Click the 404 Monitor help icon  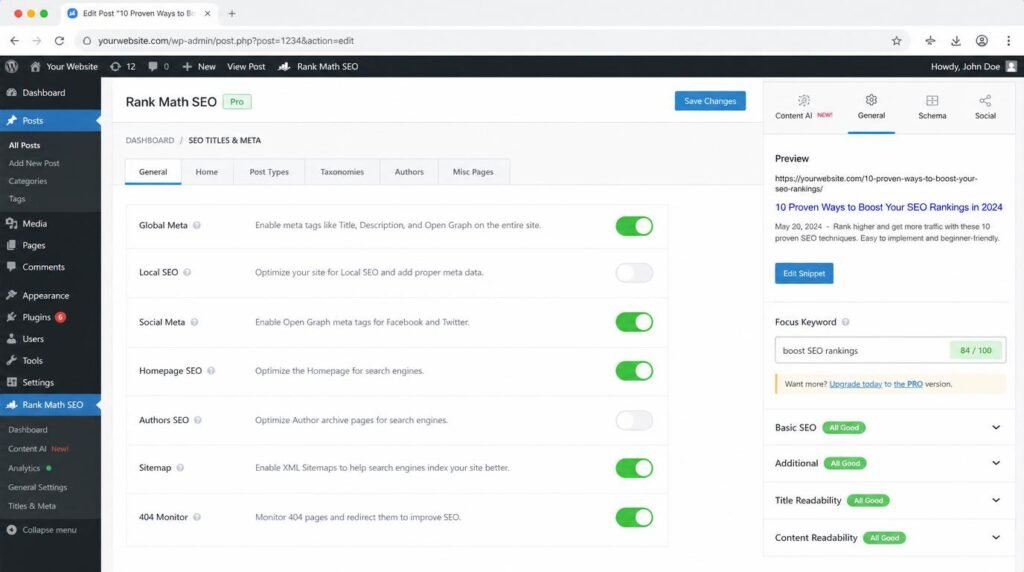click(197, 517)
